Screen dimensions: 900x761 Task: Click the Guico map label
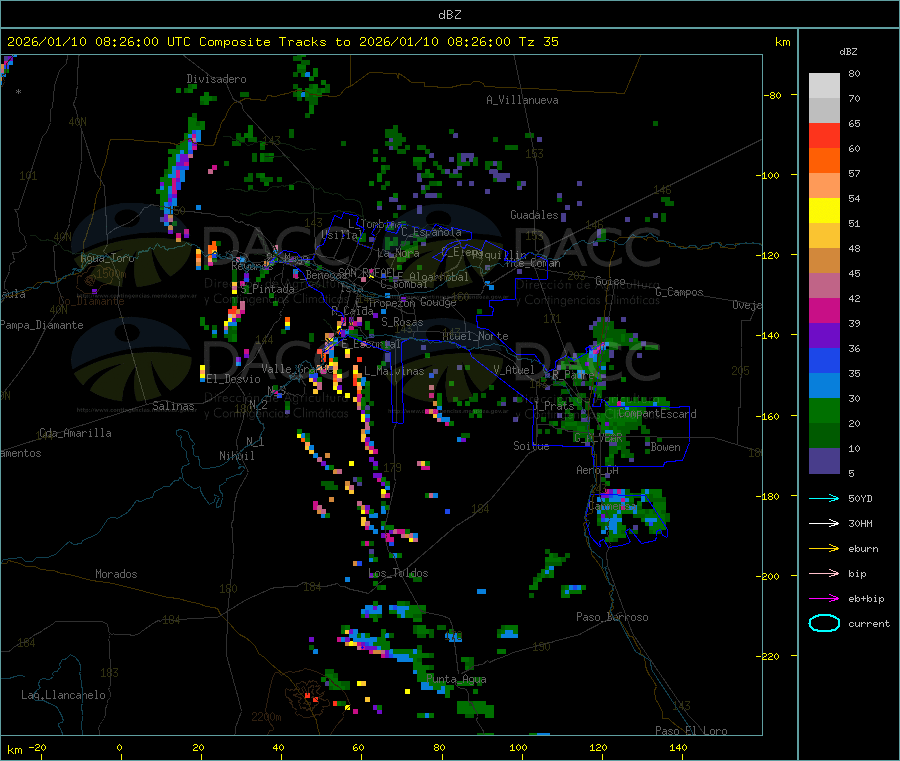click(610, 281)
